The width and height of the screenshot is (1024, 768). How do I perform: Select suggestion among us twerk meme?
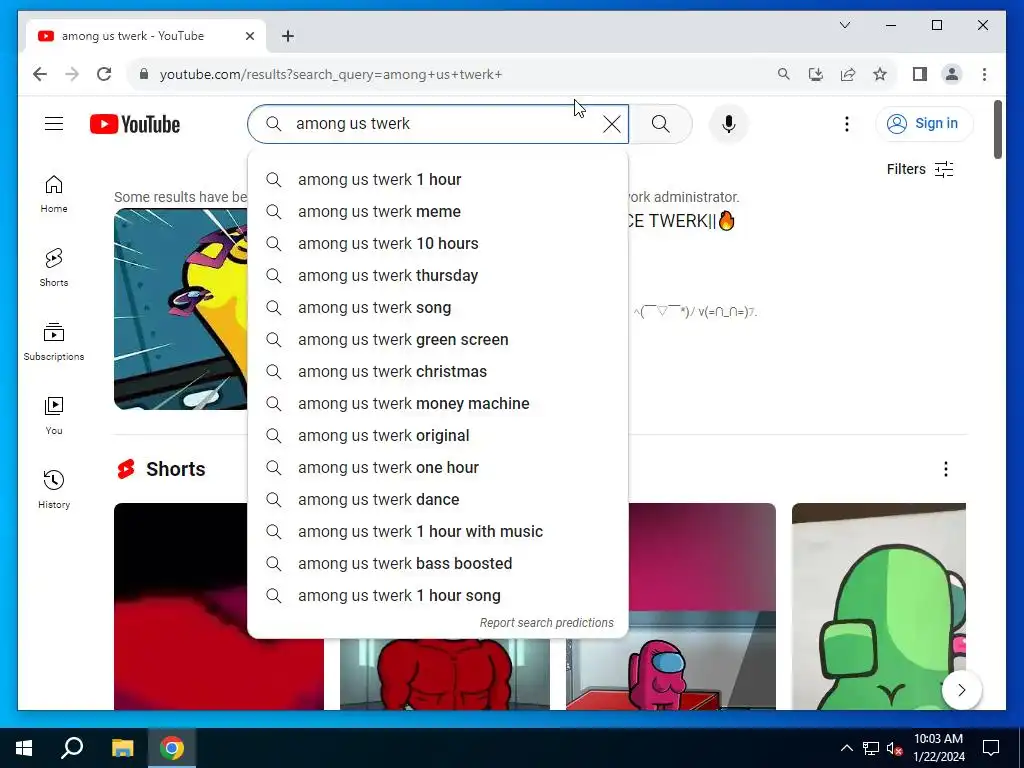click(x=438, y=212)
